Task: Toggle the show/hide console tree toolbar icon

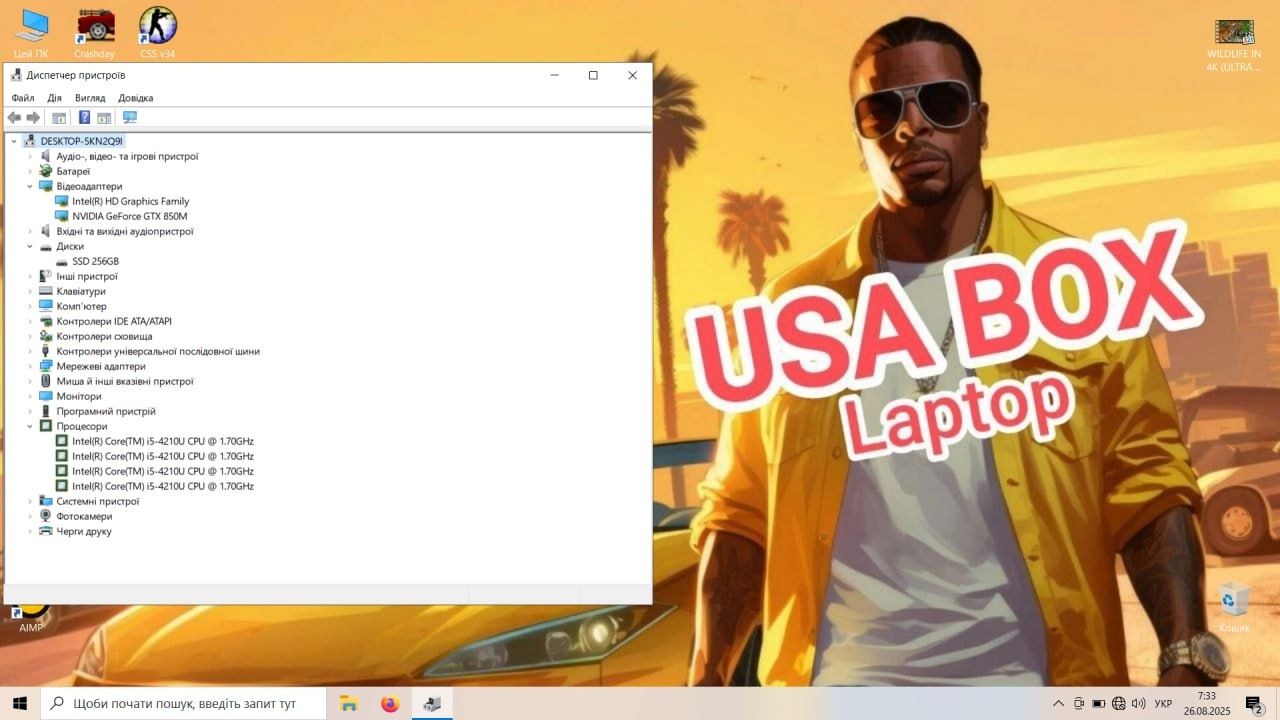Action: (x=59, y=117)
